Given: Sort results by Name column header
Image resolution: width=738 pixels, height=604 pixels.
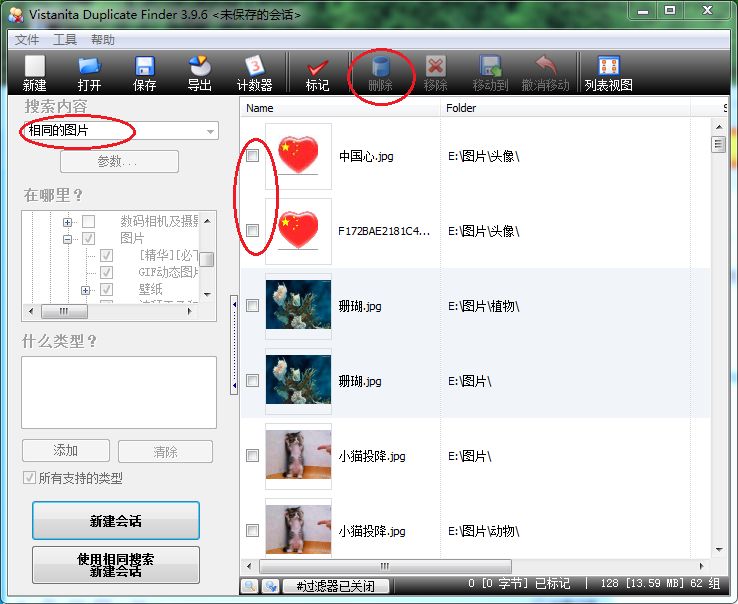Looking at the screenshot, I should click(x=341, y=108).
